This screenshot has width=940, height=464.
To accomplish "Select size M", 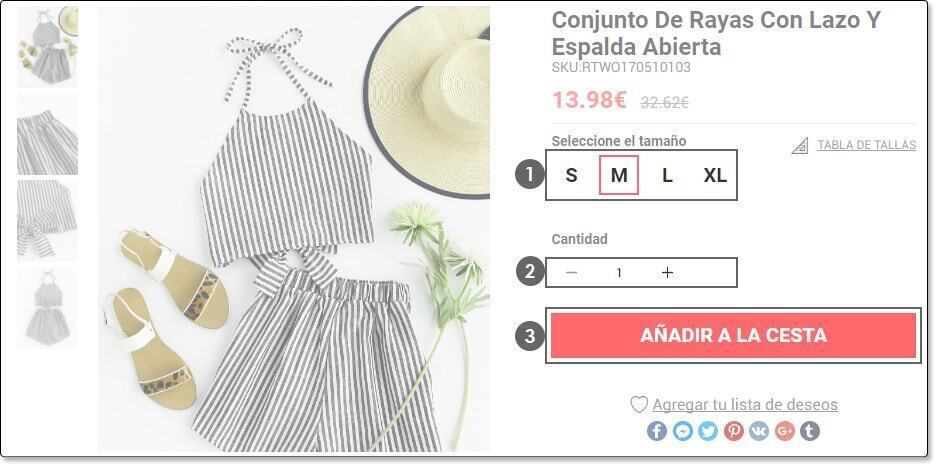I will [x=619, y=175].
